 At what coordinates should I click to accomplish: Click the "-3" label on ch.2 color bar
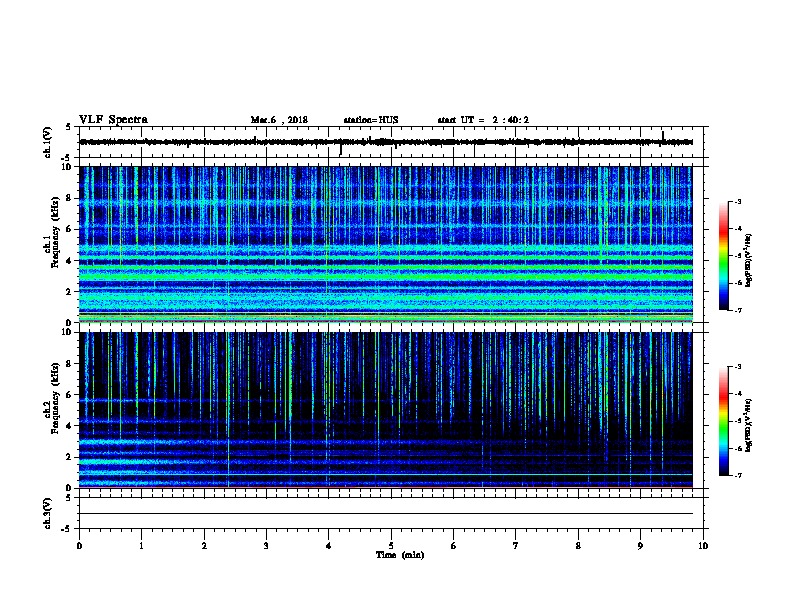click(x=737, y=367)
